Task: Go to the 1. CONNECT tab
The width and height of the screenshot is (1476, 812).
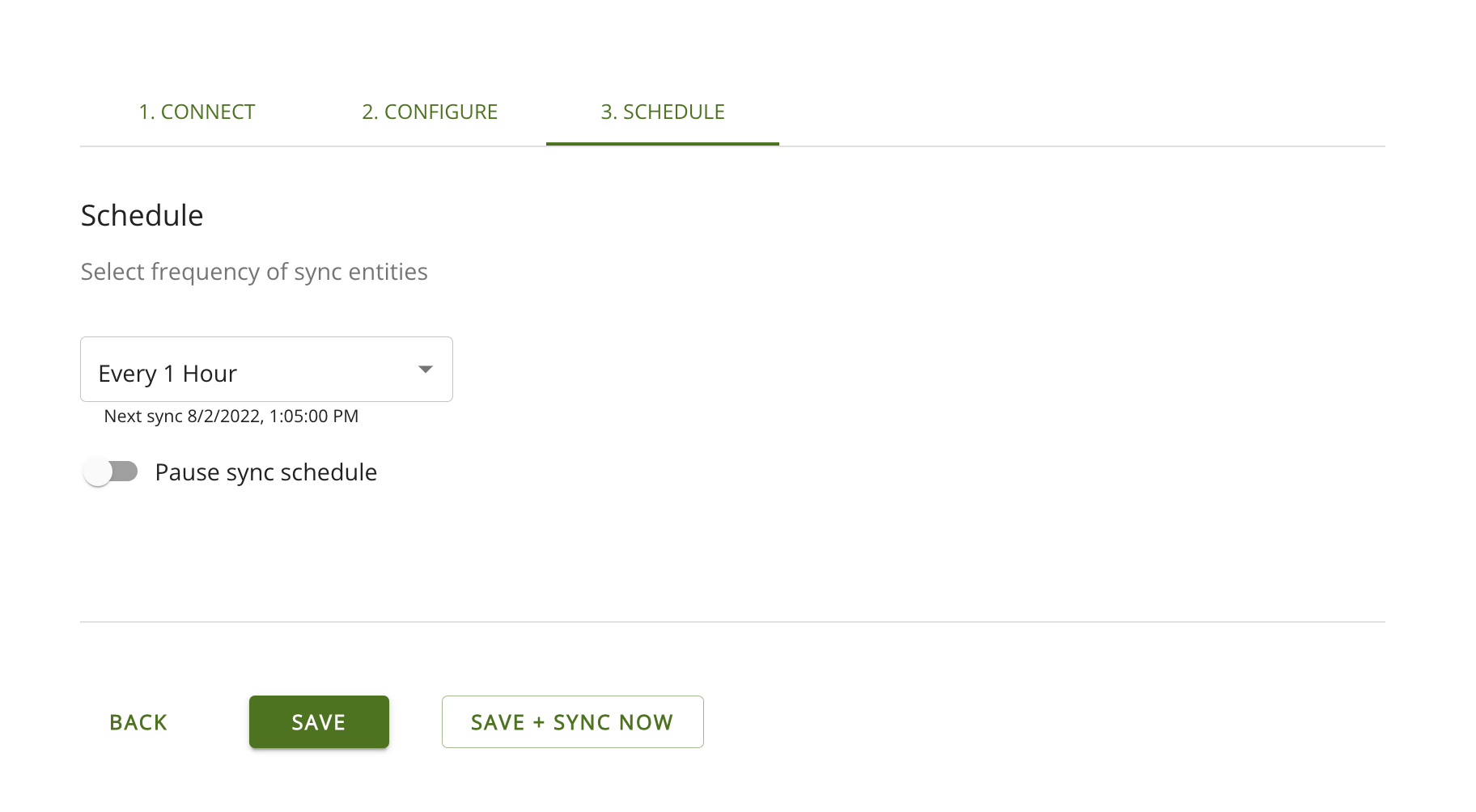Action: coord(197,112)
